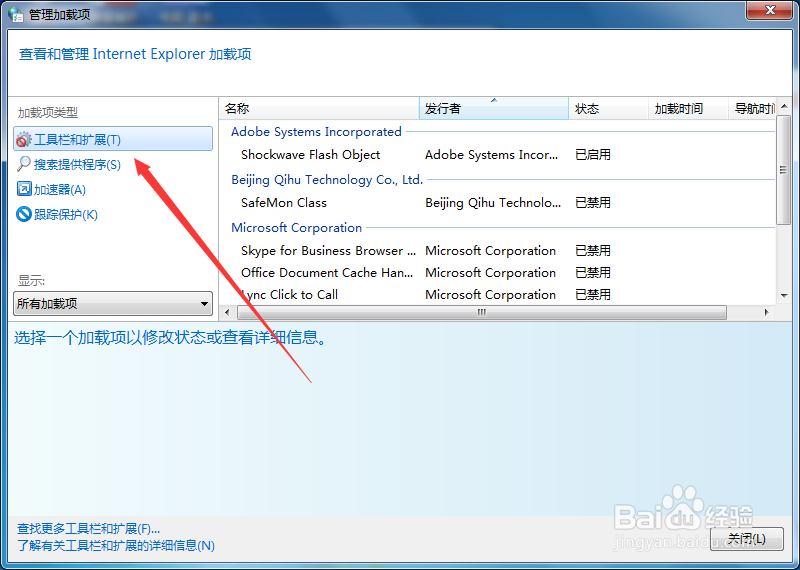Select 工具栏和扩展(T) add-on type

pyautogui.click(x=113, y=139)
